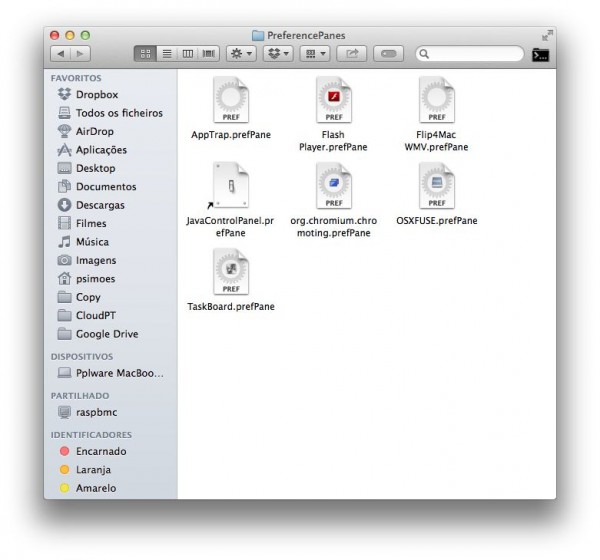
Task: Go back with the left arrow button
Action: [x=60, y=54]
